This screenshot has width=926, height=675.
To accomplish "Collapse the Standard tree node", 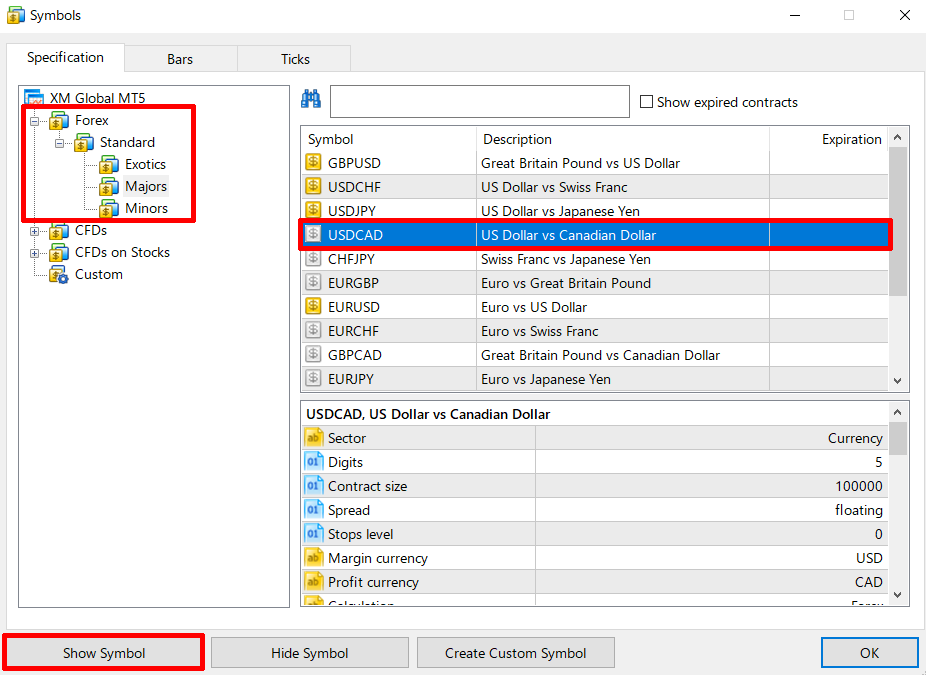I will 60,143.
